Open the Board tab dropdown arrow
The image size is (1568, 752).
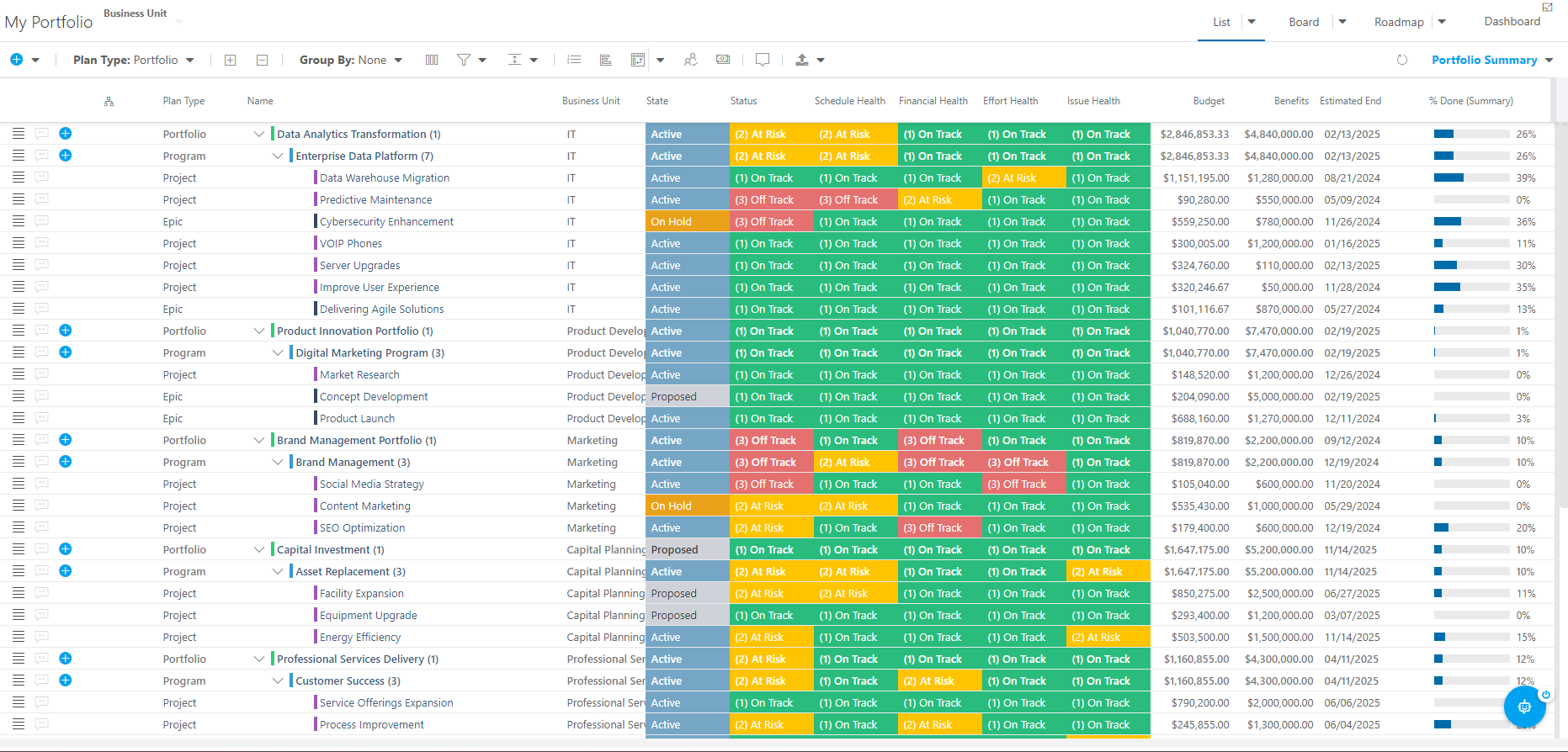click(x=1342, y=22)
